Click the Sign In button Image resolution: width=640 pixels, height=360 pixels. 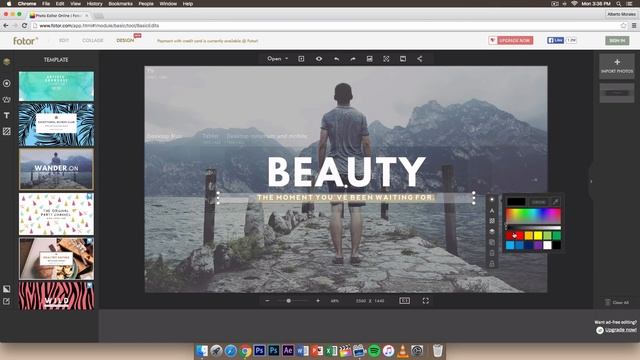pyautogui.click(x=617, y=40)
